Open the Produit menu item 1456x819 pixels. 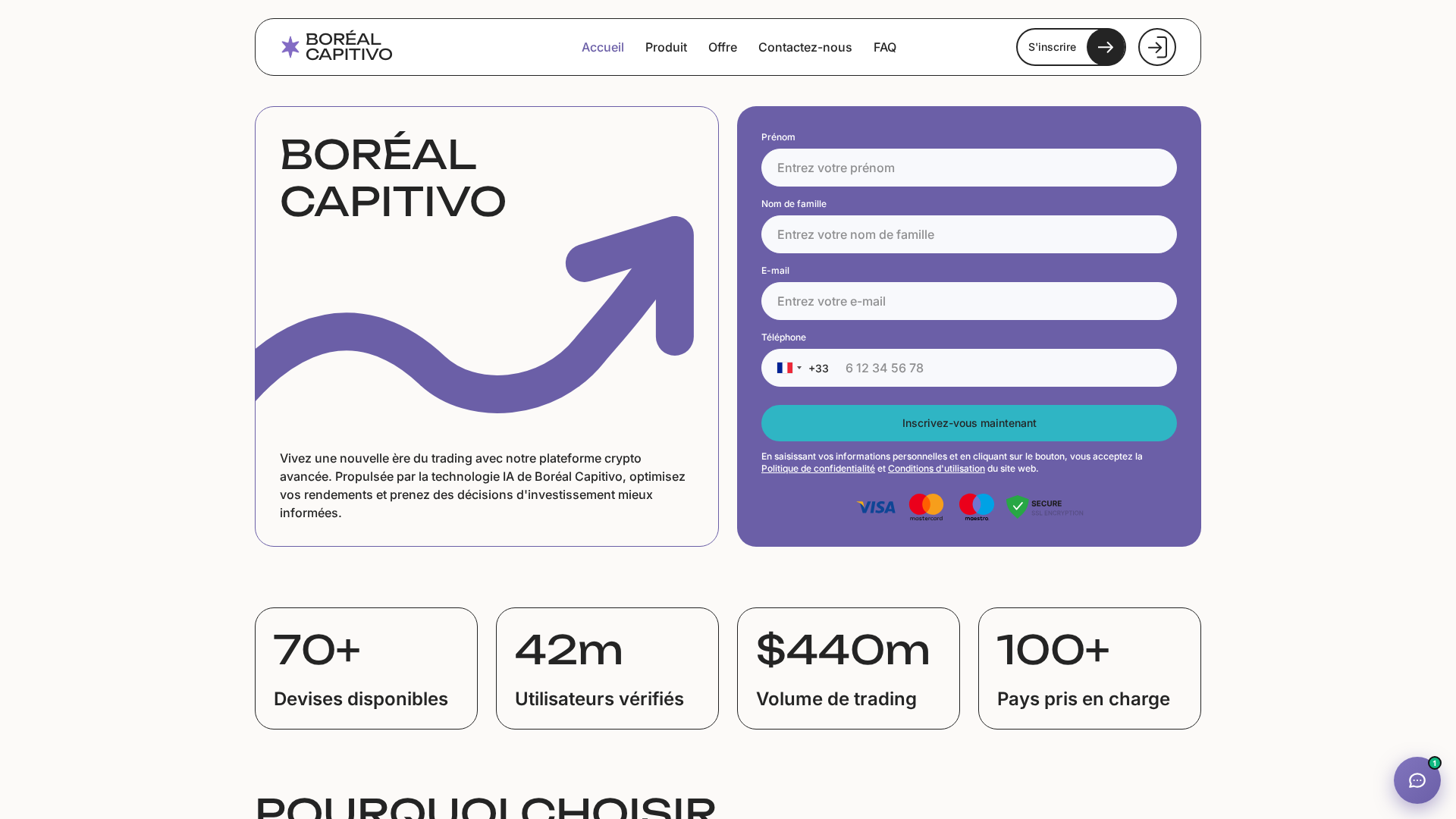pyautogui.click(x=666, y=47)
